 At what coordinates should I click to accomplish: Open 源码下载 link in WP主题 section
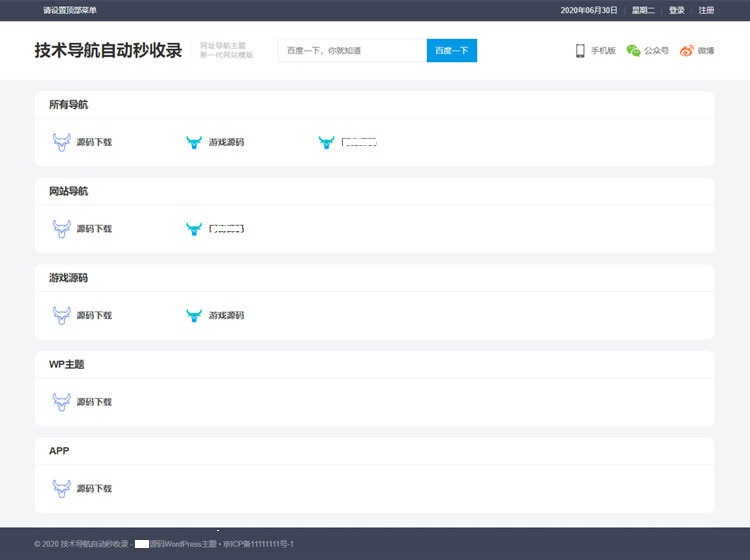click(94, 402)
